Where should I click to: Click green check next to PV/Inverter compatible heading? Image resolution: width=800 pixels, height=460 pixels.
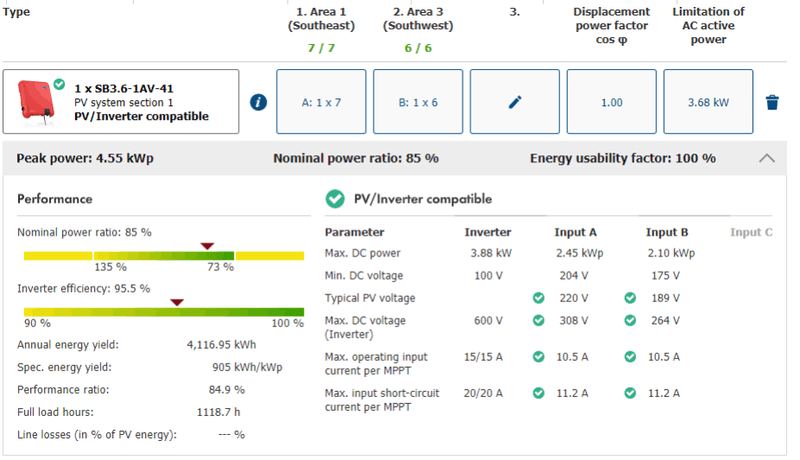pos(335,199)
